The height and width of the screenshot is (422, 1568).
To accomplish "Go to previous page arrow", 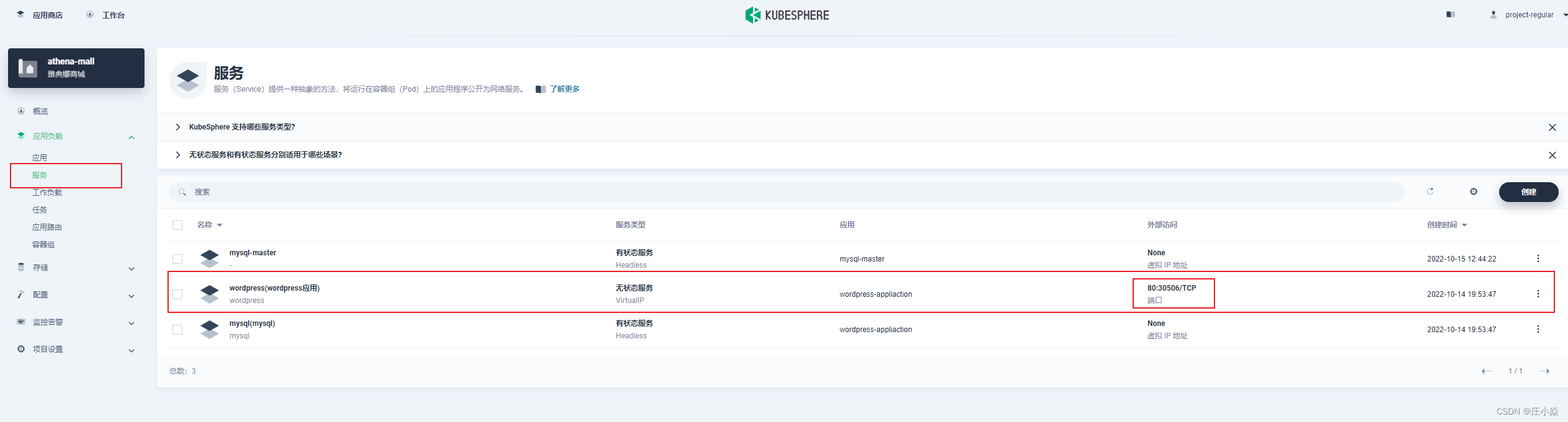I will 1487,371.
